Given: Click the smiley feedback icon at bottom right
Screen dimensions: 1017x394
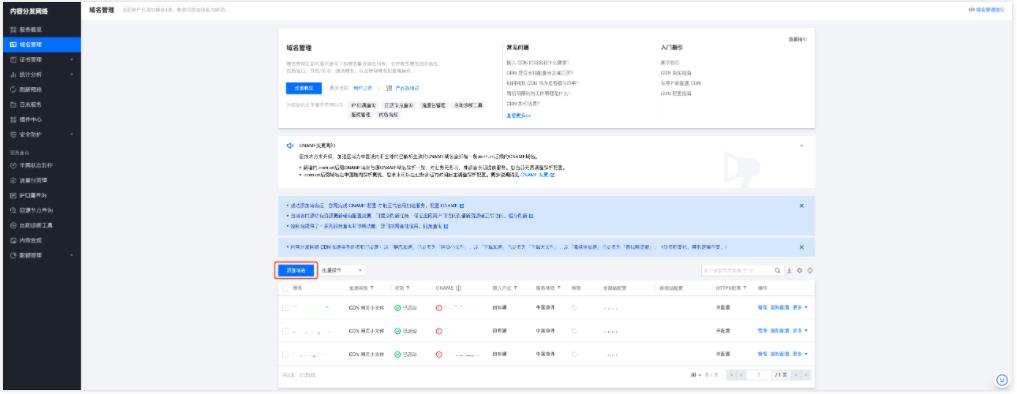Looking at the screenshot, I should [1002, 380].
